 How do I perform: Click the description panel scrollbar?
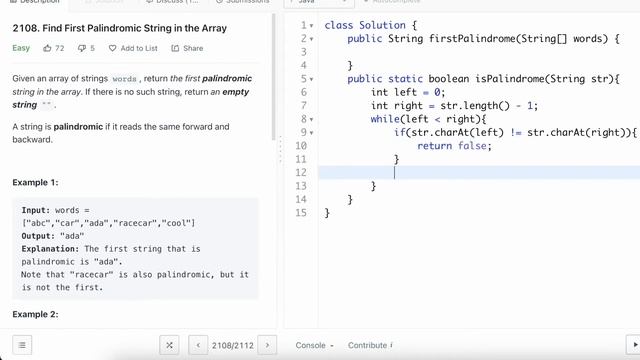(x=273, y=78)
